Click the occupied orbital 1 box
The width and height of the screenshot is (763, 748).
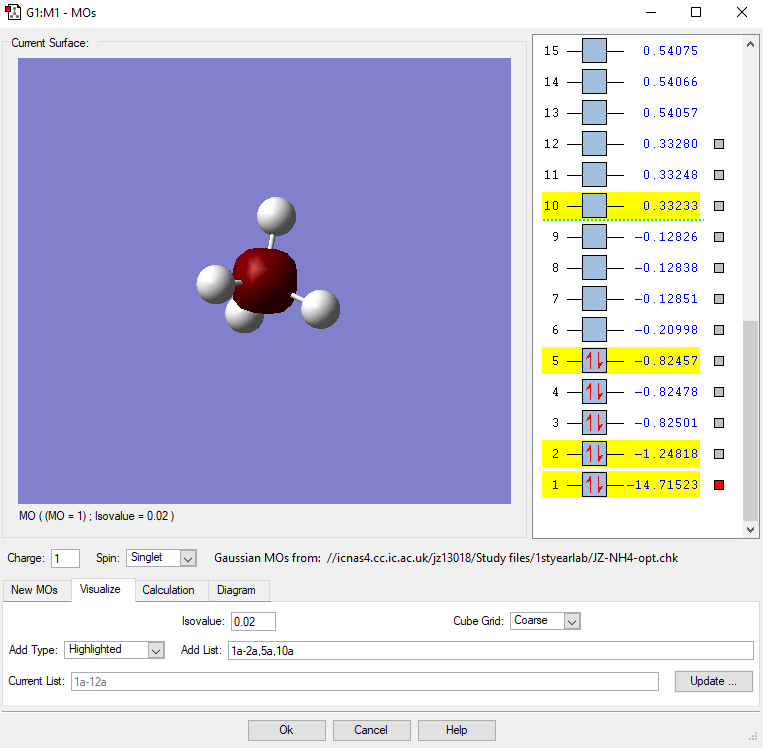point(594,485)
